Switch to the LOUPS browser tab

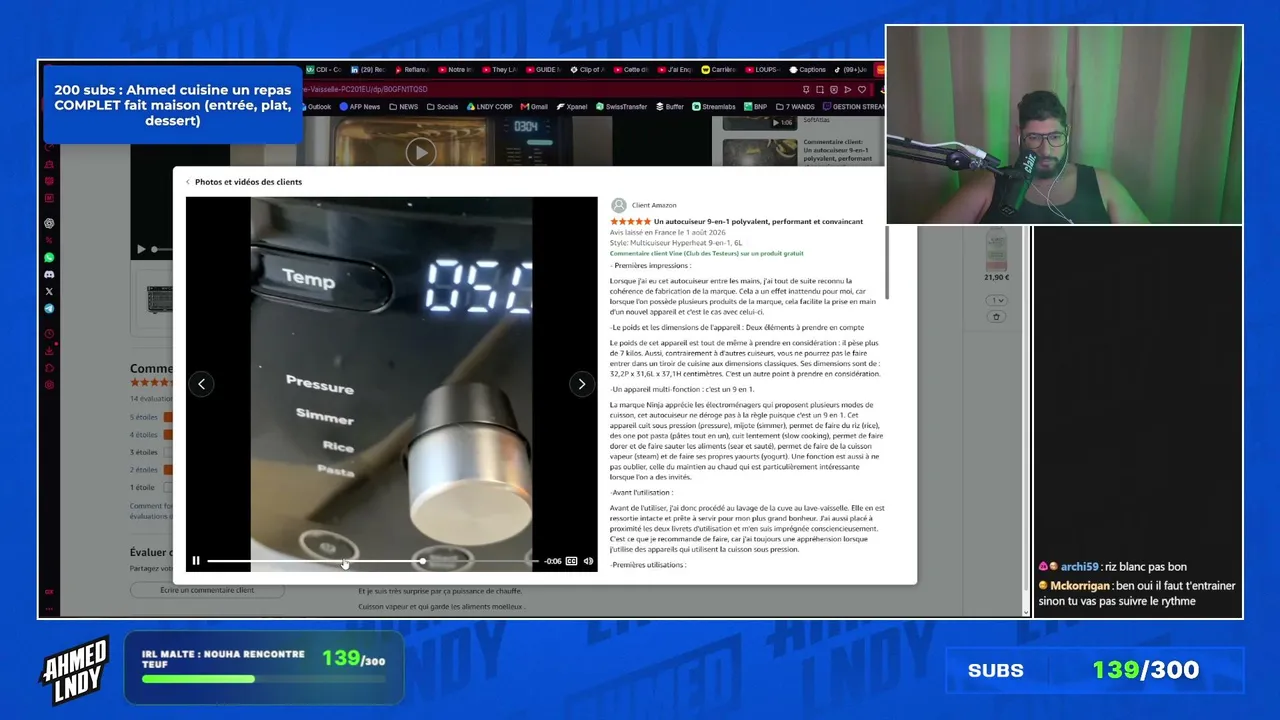762,70
